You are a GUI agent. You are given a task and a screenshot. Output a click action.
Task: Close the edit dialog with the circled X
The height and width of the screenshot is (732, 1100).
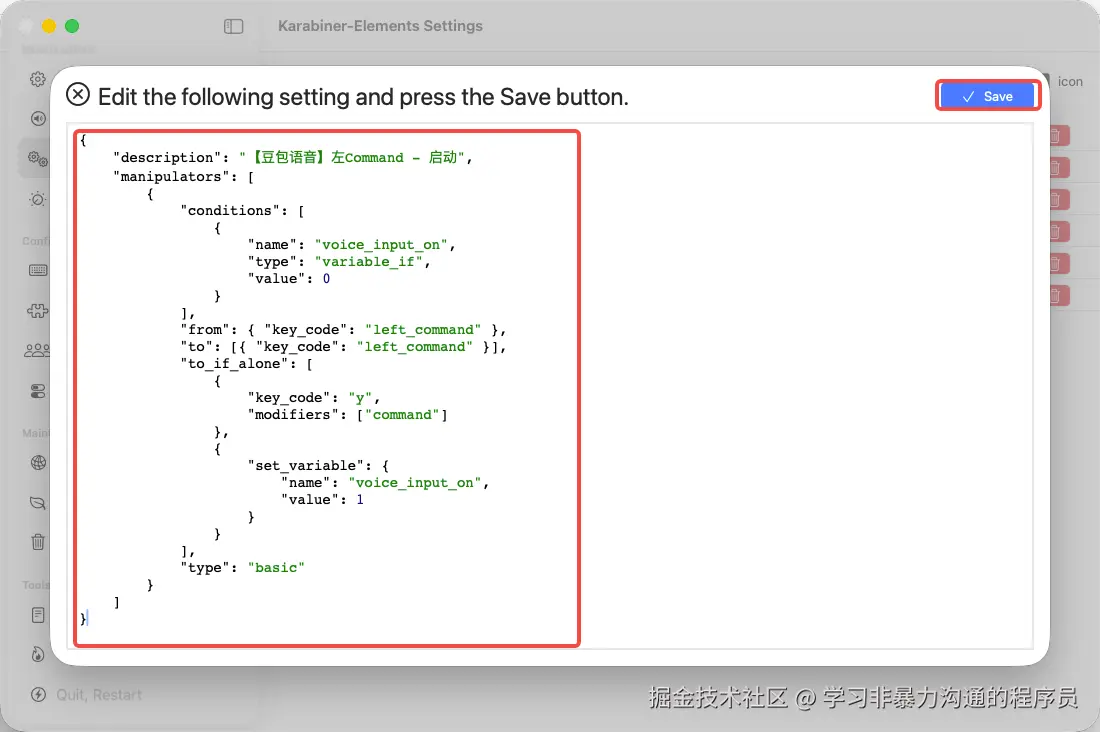[x=78, y=95]
